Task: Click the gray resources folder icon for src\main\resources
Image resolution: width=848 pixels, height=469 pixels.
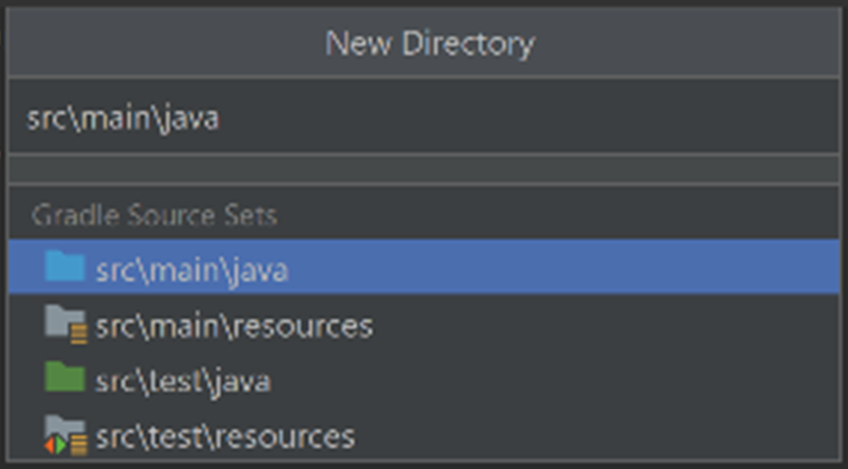Action: click(x=65, y=323)
